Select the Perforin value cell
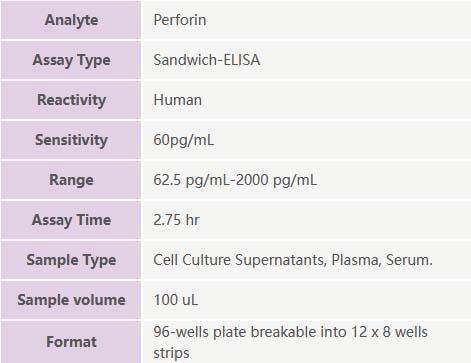Image resolution: width=471 pixels, height=363 pixels. 307,20
